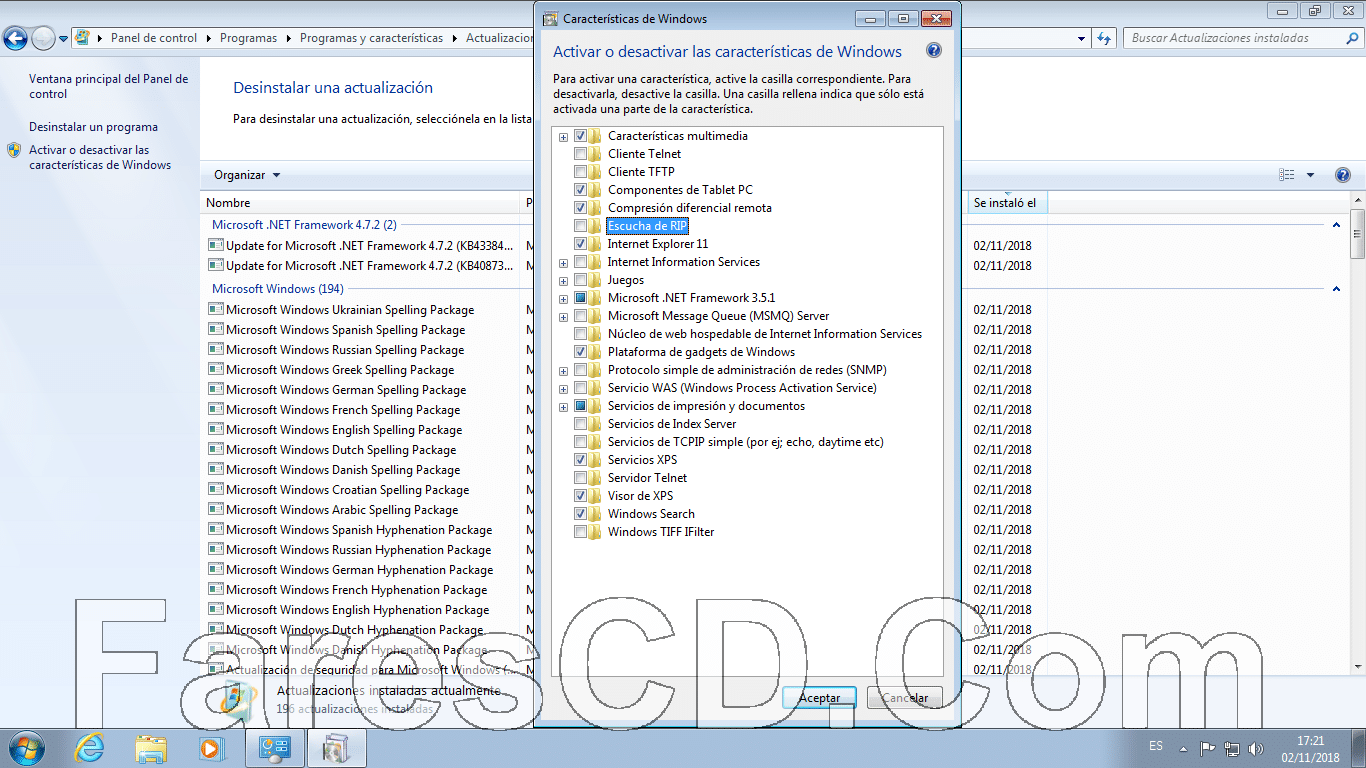Image resolution: width=1366 pixels, height=768 pixels.
Task: Click the Windows Features taskbar button
Action: [337, 748]
